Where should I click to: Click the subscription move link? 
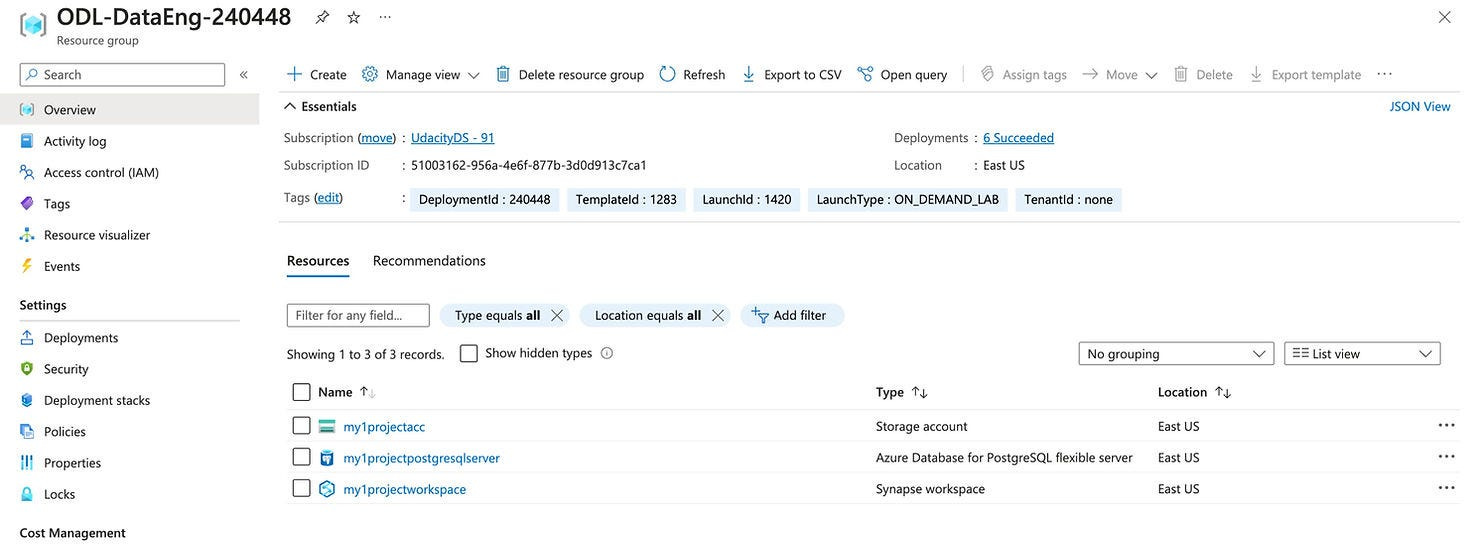tap(377, 138)
